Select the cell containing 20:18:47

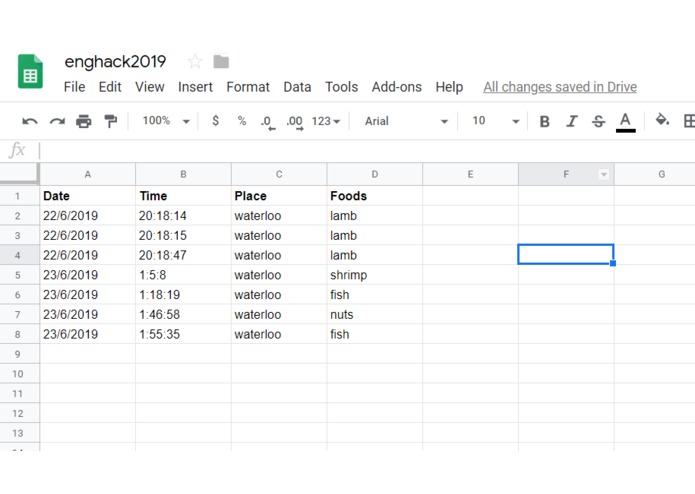(x=184, y=255)
